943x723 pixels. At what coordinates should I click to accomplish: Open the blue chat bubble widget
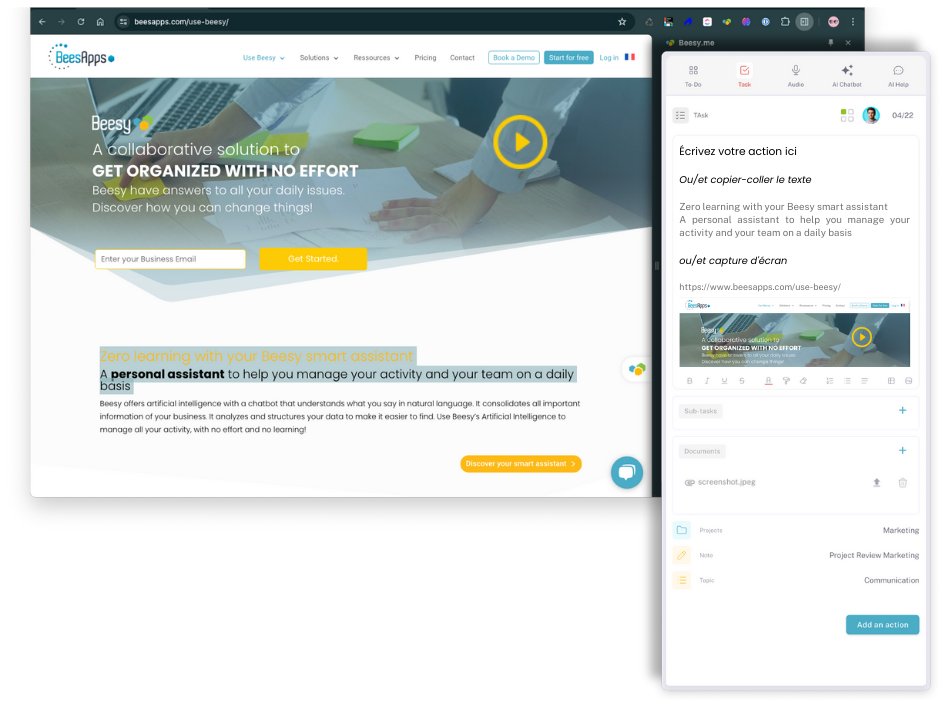tap(627, 472)
